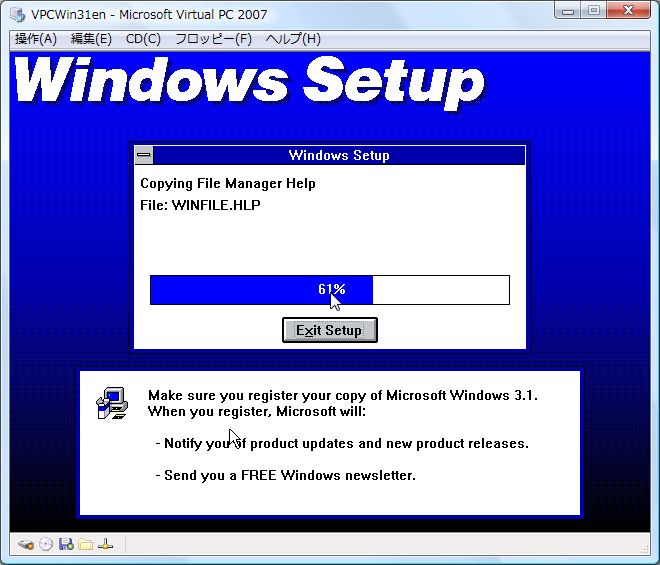Click the large 'Windows Setup' banner heading
Screen dimensions: 660x565
[x=250, y=82]
